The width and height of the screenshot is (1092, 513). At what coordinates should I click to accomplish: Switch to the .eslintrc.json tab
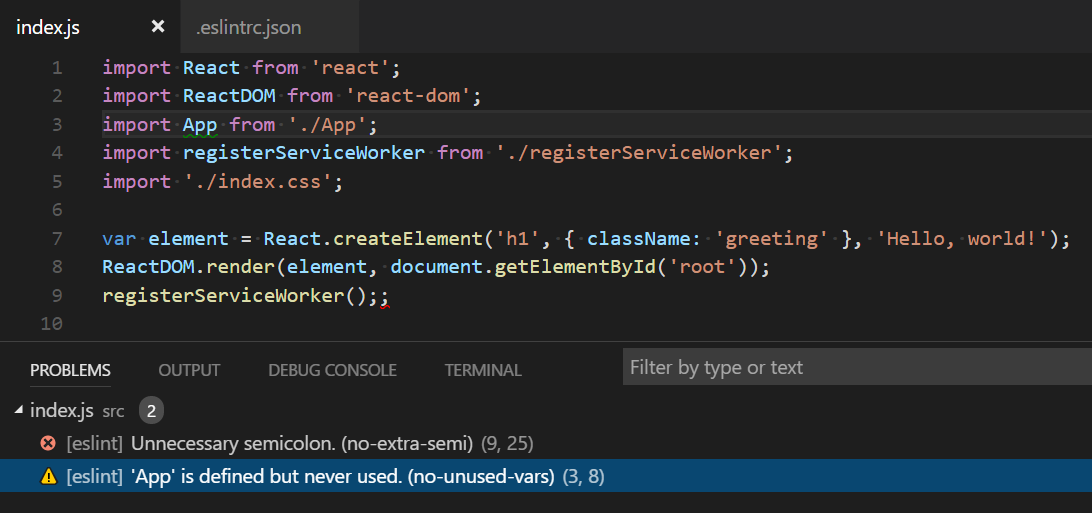pos(248,27)
